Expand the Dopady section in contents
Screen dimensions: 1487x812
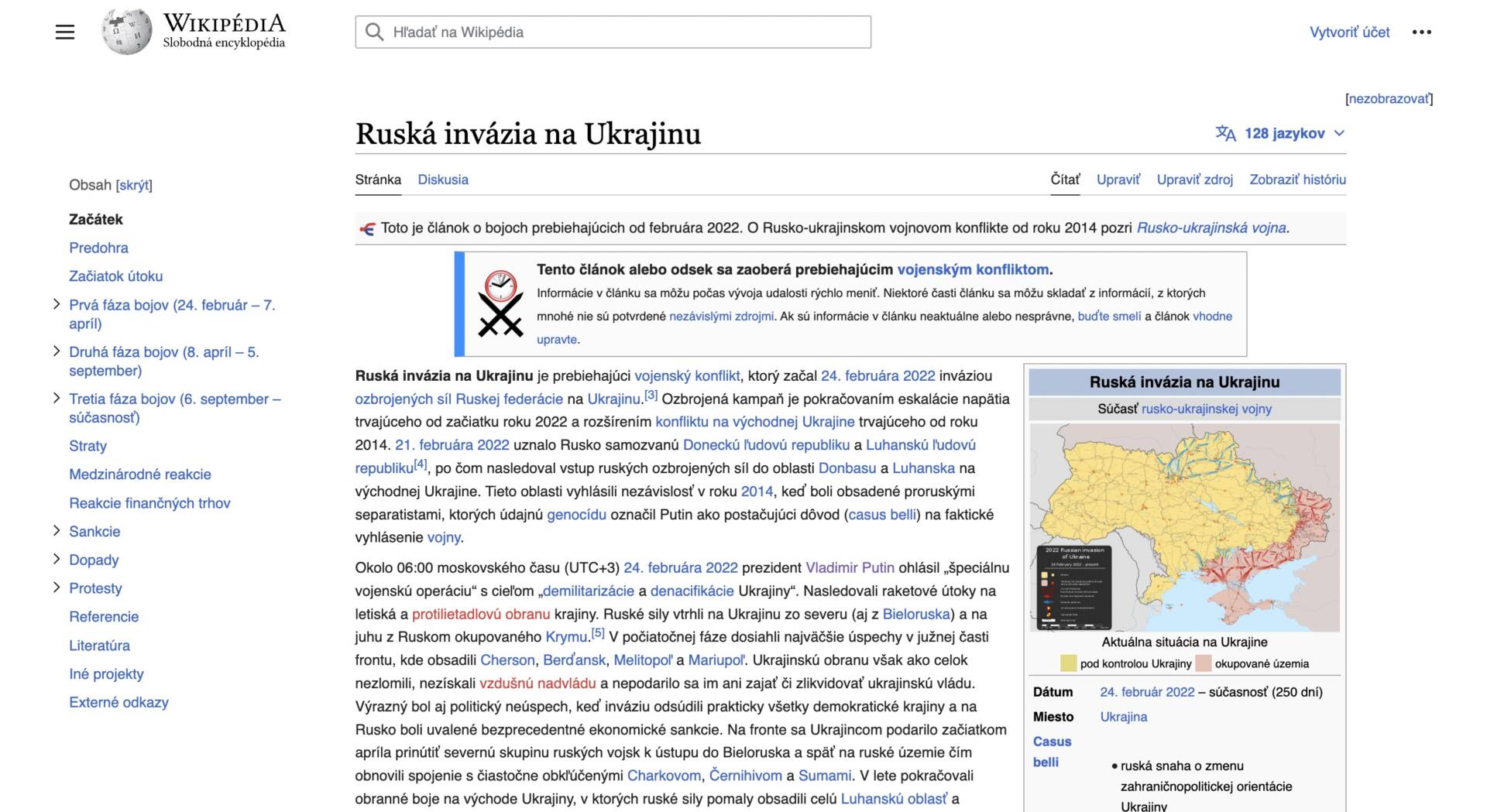click(x=57, y=559)
